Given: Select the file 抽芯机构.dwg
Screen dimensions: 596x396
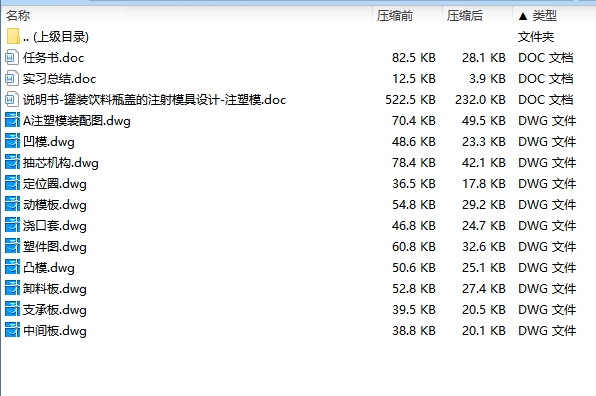Looking at the screenshot, I should click(x=60, y=163).
